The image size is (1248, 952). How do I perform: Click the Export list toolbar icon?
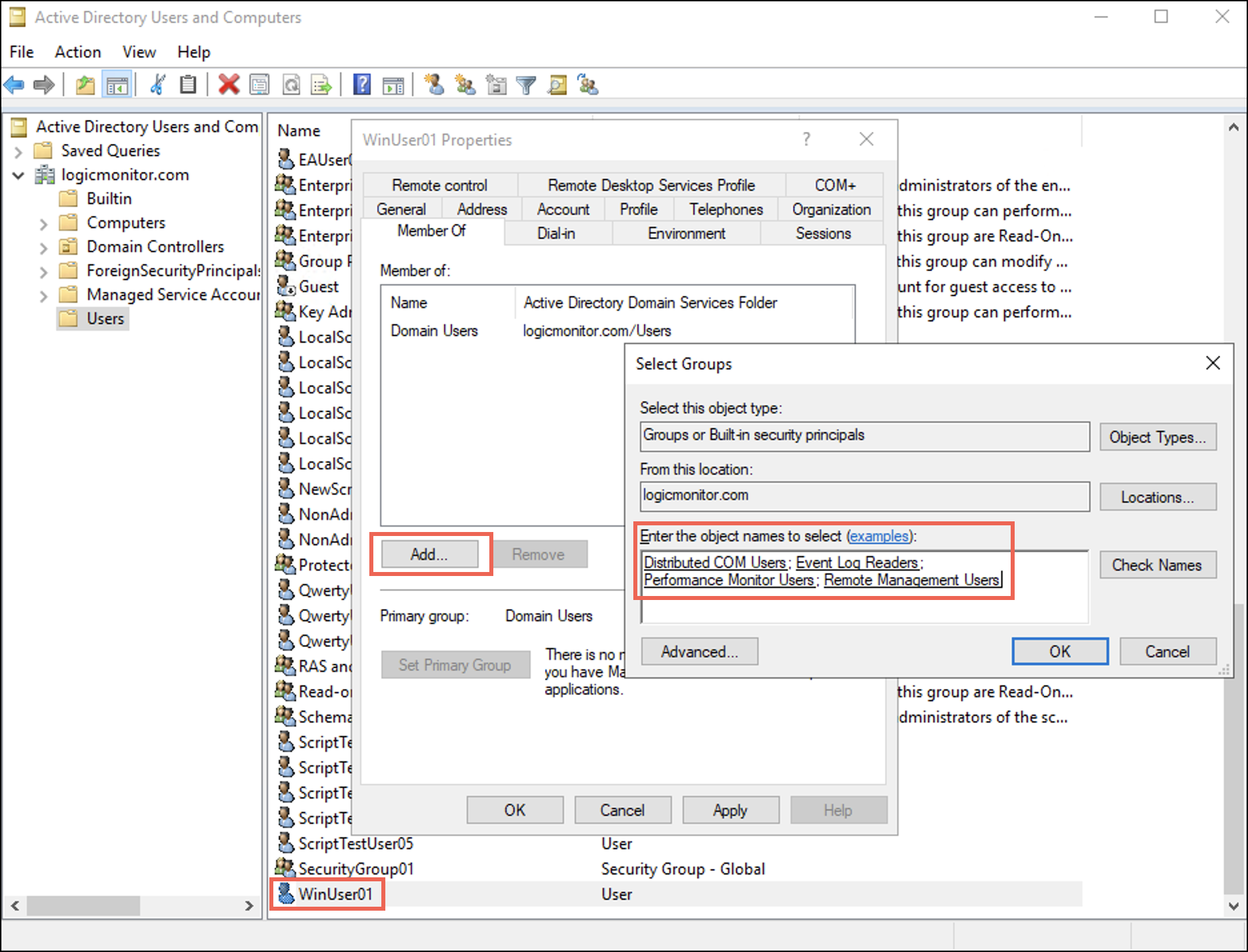322,85
